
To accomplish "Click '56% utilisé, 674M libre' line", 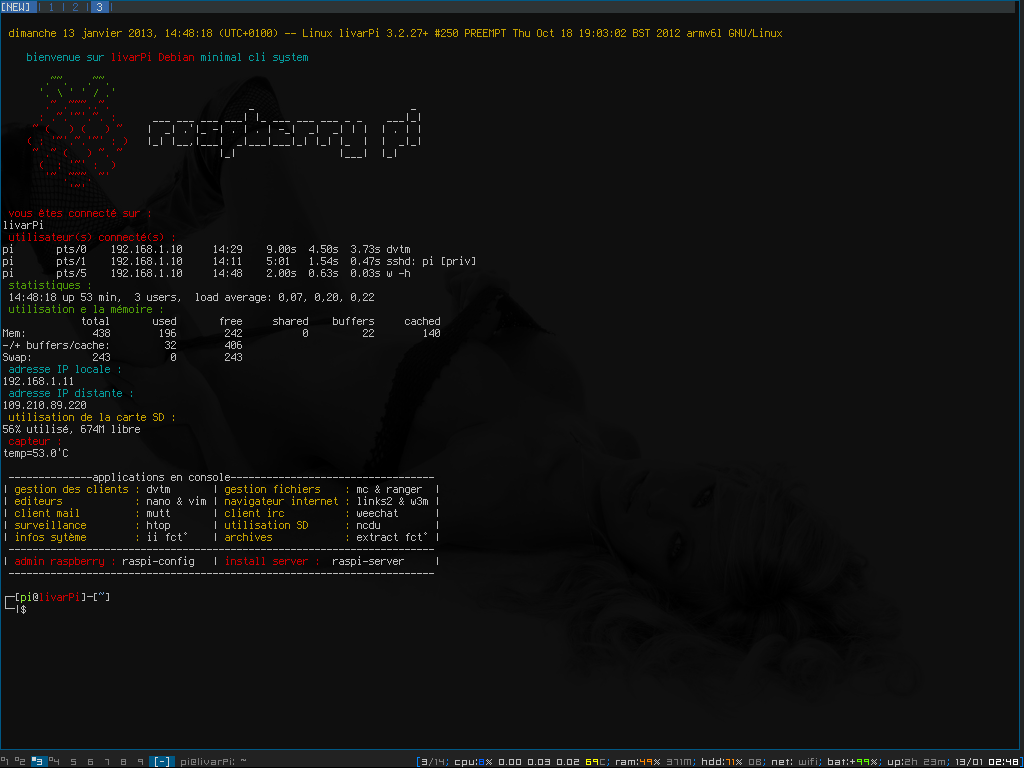I will coord(71,429).
